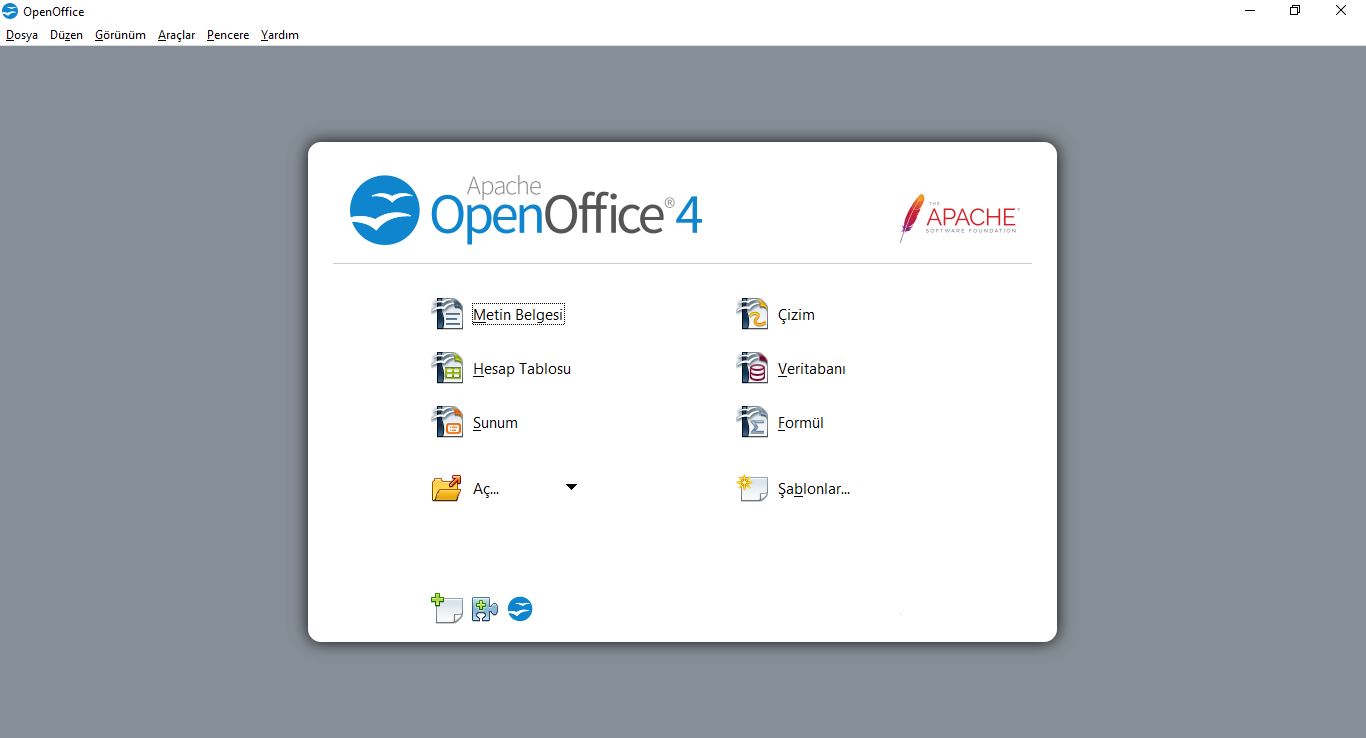Open the Pencere menu
The image size is (1366, 738).
(x=228, y=35)
